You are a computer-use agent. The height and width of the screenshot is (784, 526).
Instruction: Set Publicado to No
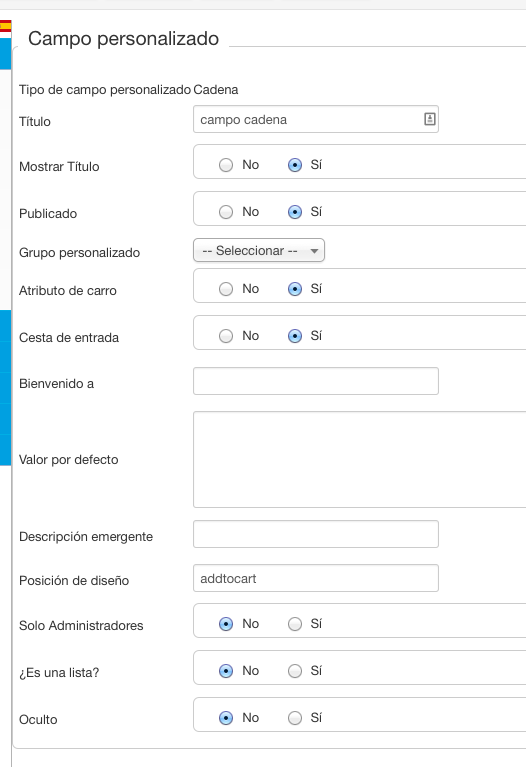tap(226, 212)
